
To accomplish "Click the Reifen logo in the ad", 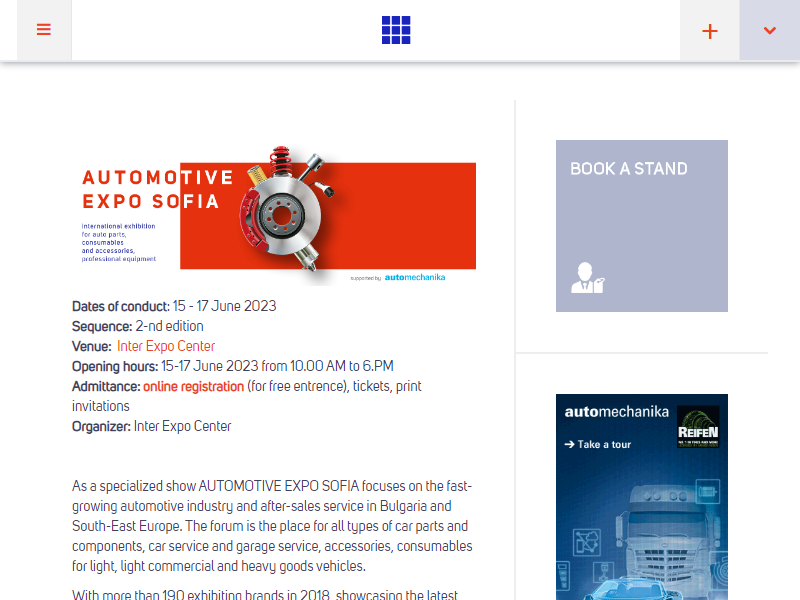I will click(x=698, y=427).
